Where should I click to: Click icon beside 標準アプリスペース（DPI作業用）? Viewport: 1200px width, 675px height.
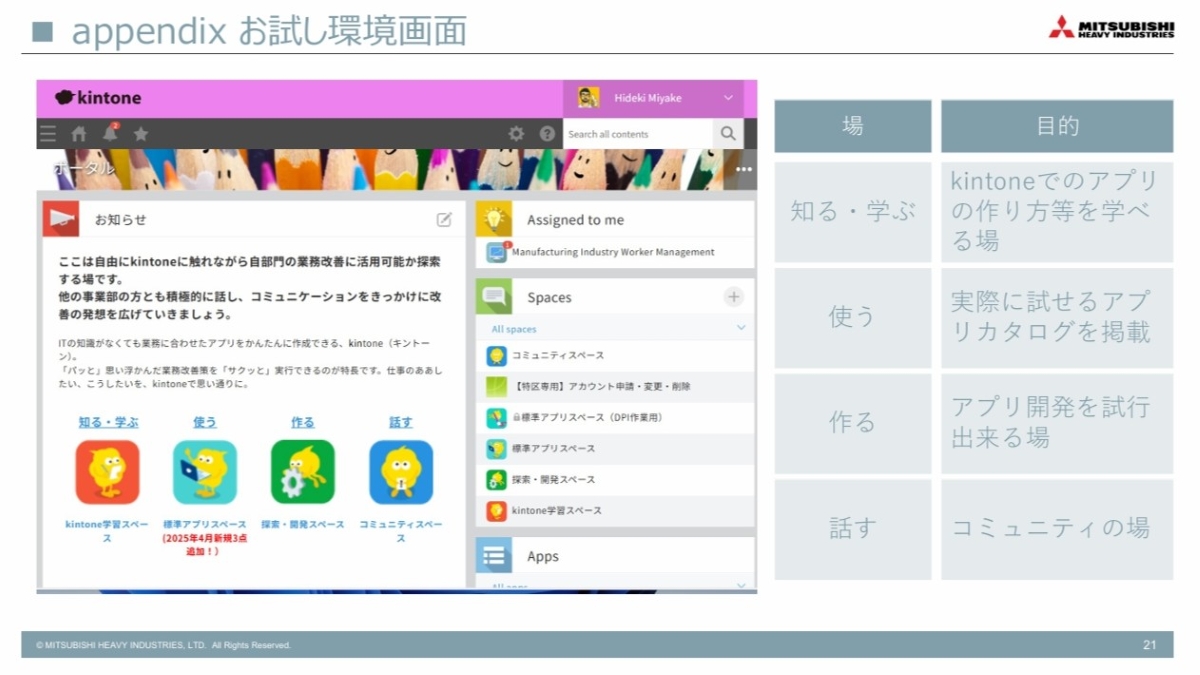tap(497, 417)
